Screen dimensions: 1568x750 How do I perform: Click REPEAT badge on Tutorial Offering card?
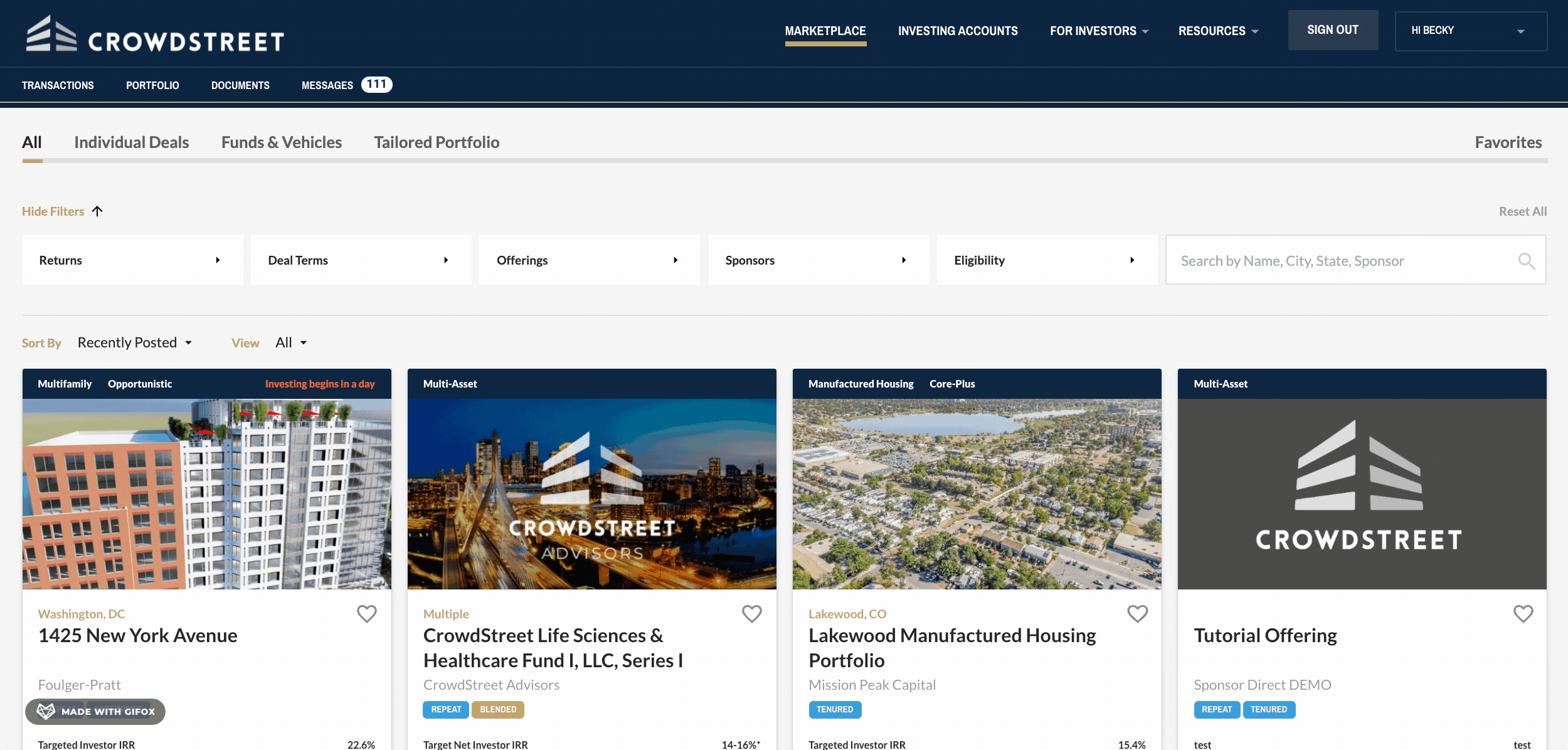(x=1217, y=709)
